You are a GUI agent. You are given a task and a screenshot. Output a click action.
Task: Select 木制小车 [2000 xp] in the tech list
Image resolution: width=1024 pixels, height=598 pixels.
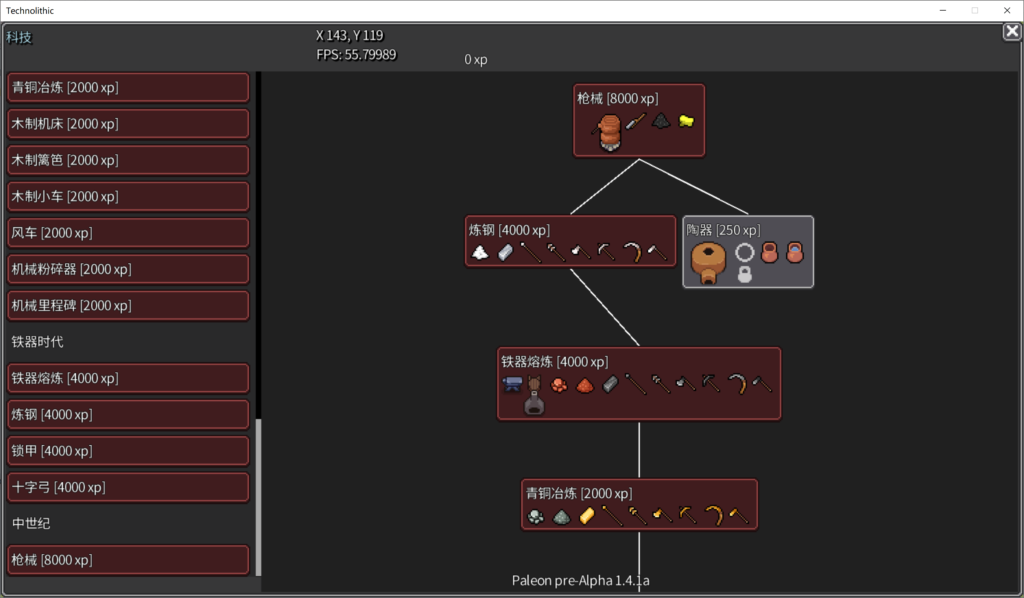tap(128, 197)
